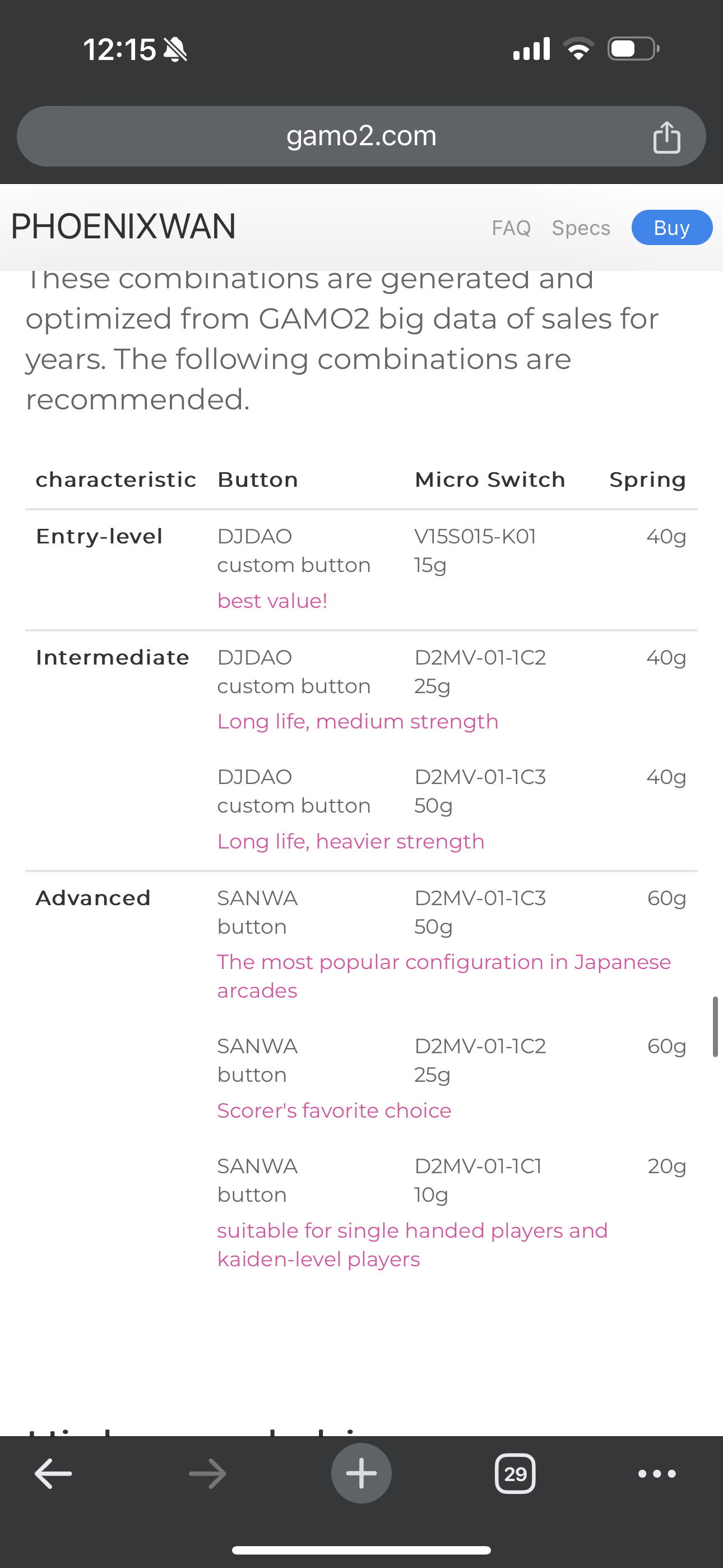The image size is (723, 1568).
Task: Tap the forward arrow icon
Action: click(x=207, y=1474)
